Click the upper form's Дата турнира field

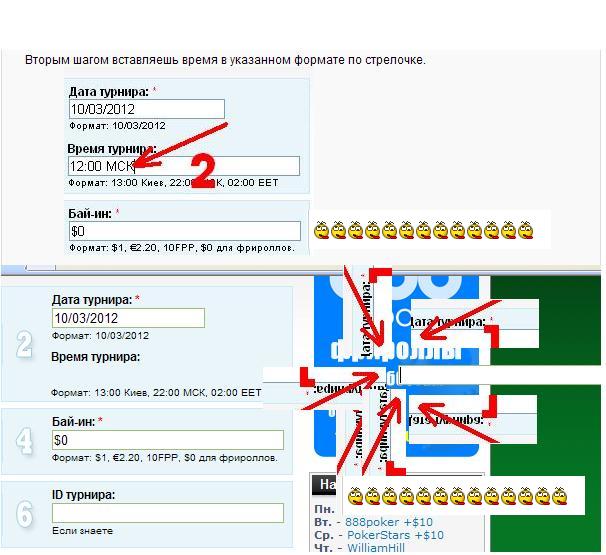click(x=146, y=109)
